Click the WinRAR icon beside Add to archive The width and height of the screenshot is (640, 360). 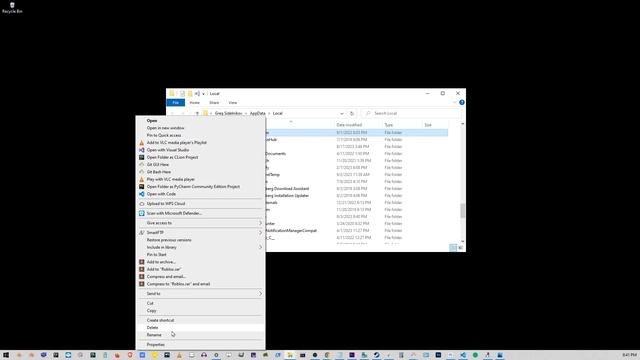click(x=142, y=262)
